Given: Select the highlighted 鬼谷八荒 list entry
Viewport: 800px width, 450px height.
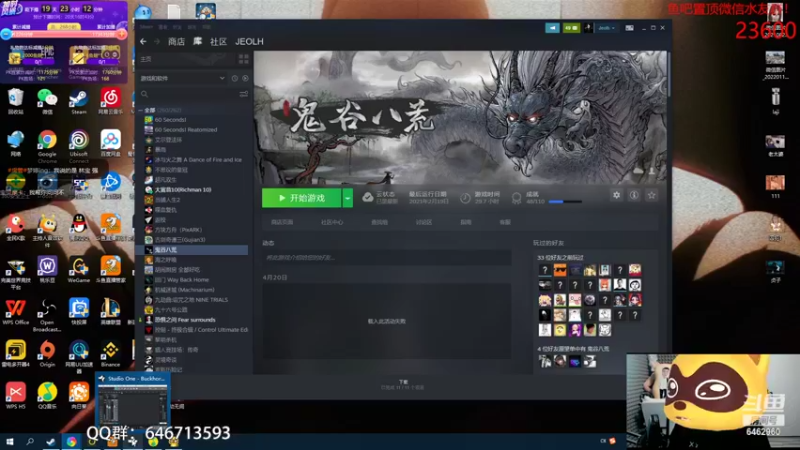Looking at the screenshot, I should click(x=192, y=250).
